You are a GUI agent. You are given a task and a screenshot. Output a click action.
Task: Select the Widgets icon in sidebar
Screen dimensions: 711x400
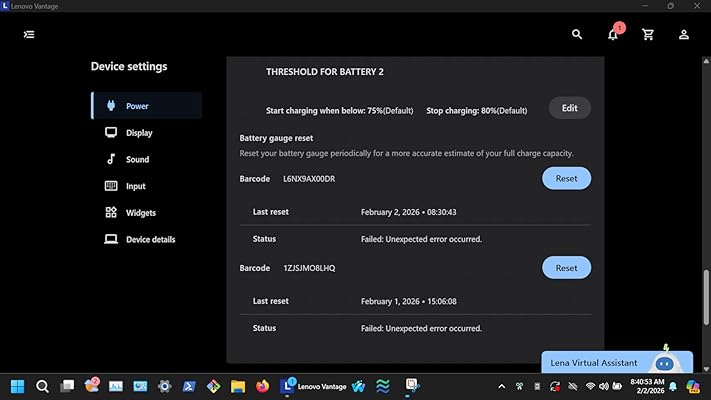[x=111, y=212]
